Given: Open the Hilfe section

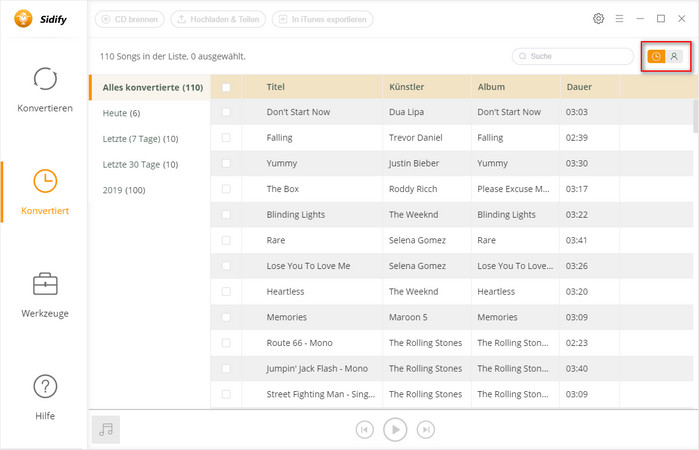Looking at the screenshot, I should coord(45,397).
